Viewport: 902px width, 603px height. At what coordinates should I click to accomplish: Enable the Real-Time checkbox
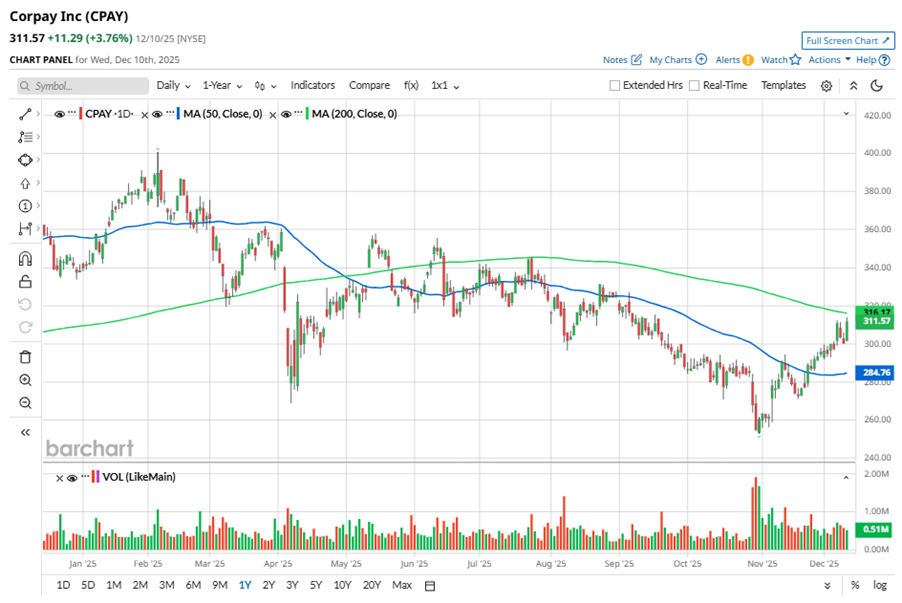click(x=694, y=85)
